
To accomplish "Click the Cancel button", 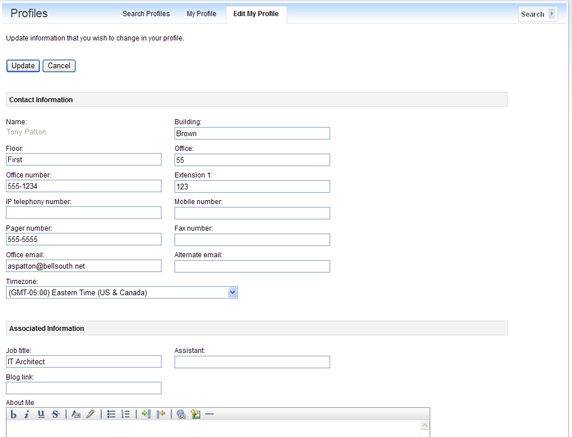I will pos(59,66).
